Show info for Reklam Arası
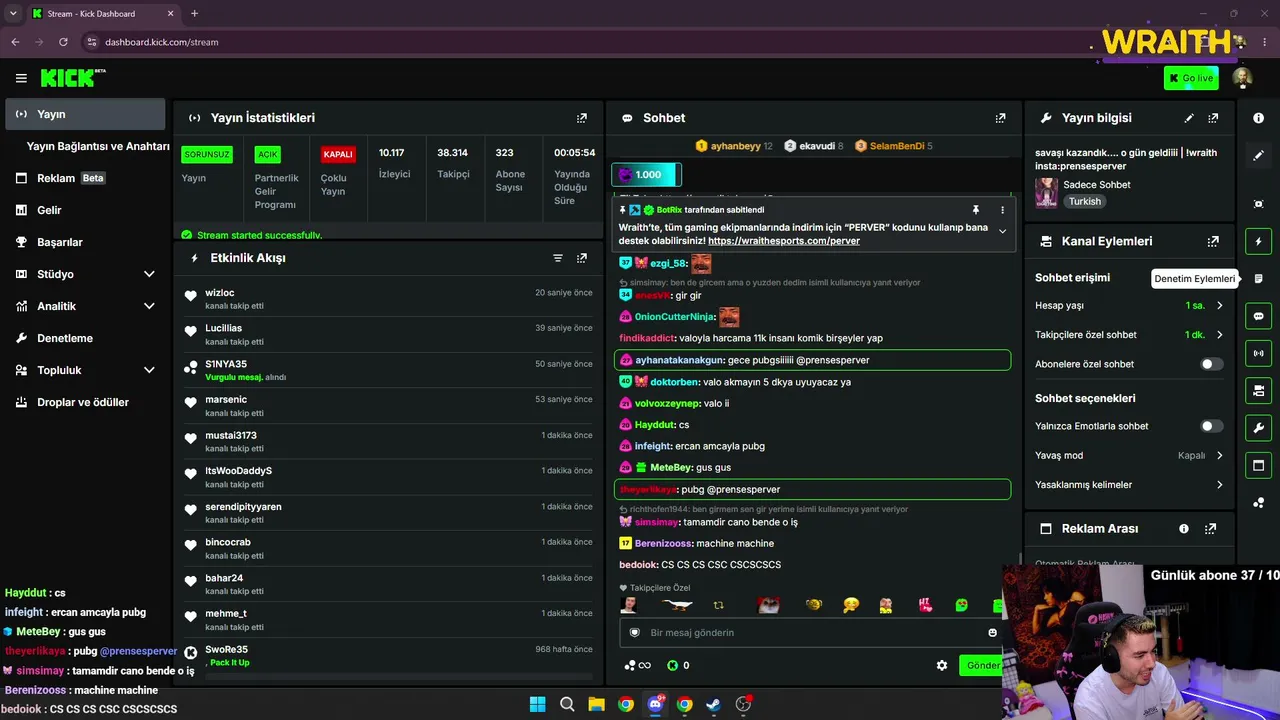This screenshot has height=720, width=1280. (x=1184, y=528)
